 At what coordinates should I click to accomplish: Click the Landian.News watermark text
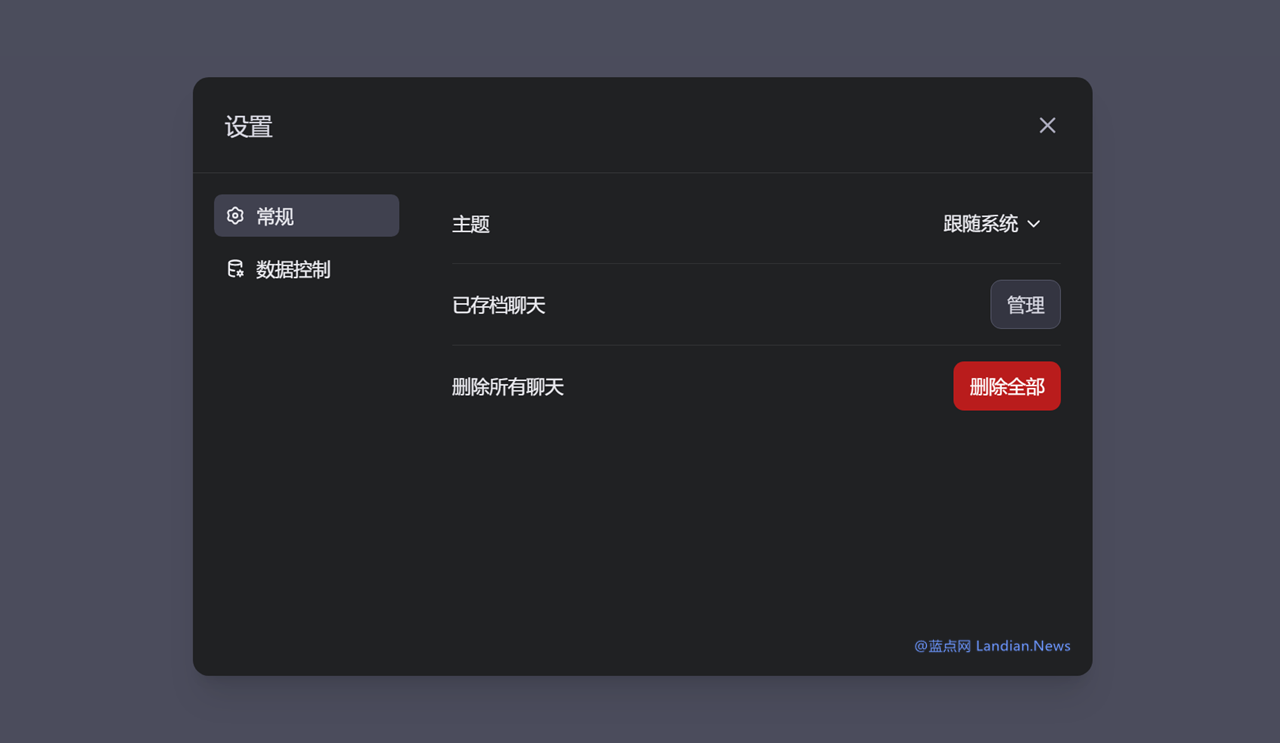tap(1023, 646)
